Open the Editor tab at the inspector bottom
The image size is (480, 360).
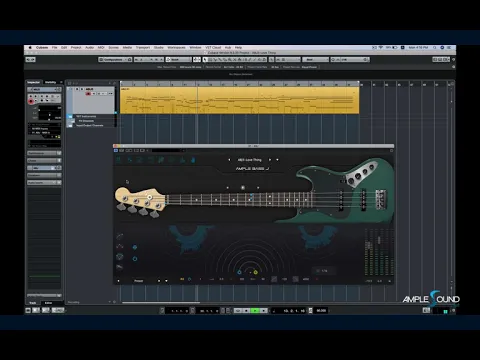[x=48, y=303]
